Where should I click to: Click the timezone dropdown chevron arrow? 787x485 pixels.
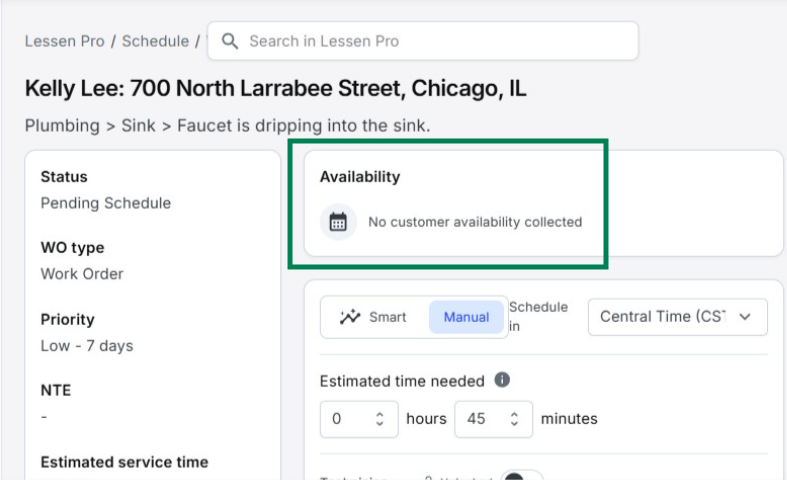pyautogui.click(x=744, y=317)
